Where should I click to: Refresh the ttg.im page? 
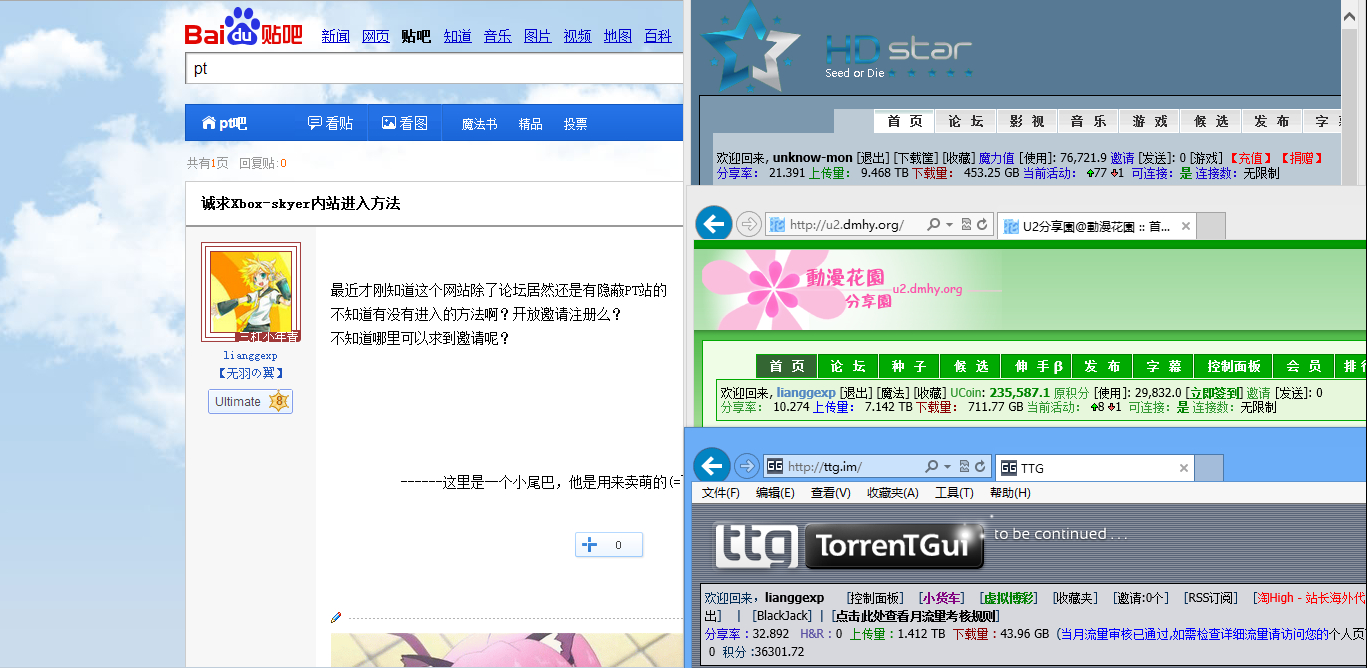coord(981,467)
